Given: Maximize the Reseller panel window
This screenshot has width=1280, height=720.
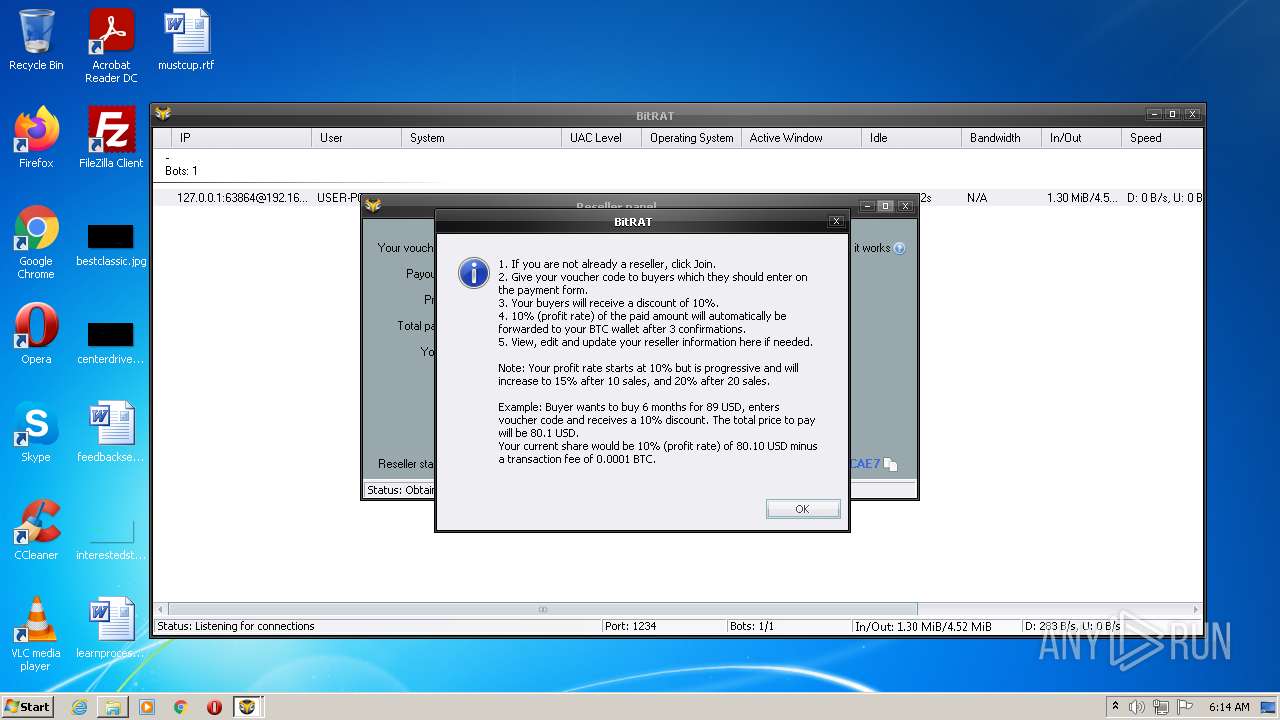Looking at the screenshot, I should [885, 206].
